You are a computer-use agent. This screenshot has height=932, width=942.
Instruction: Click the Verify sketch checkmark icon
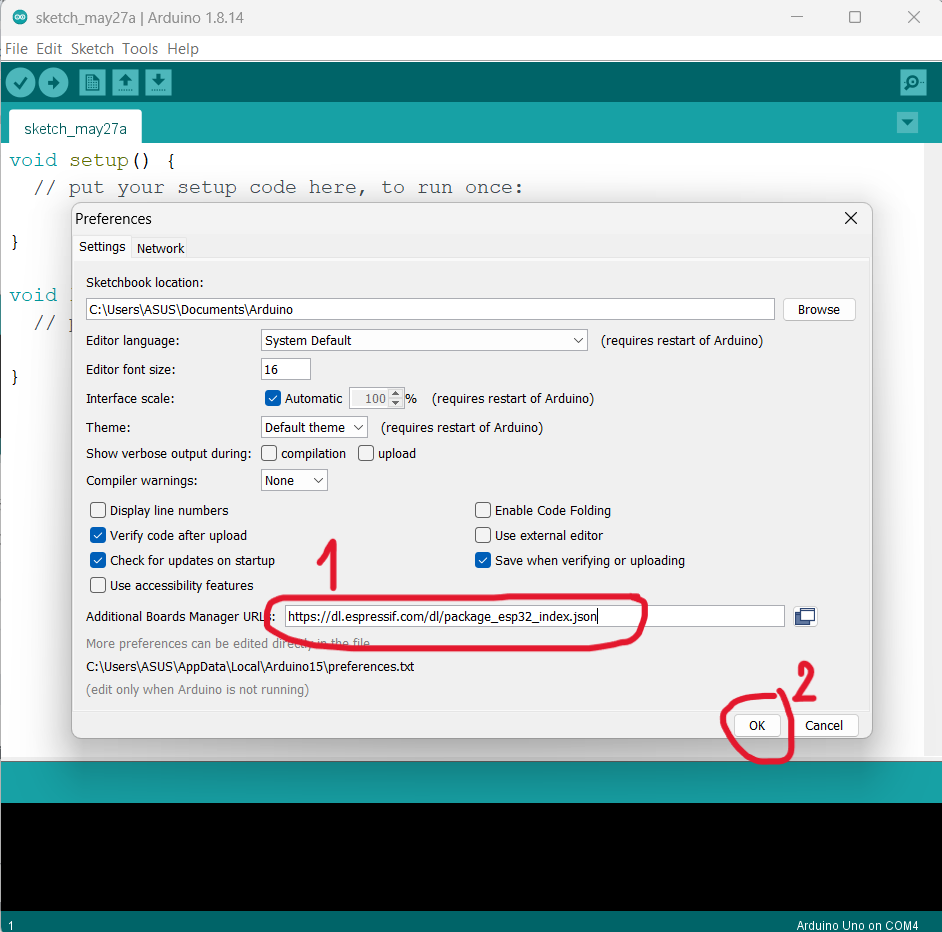coord(20,82)
